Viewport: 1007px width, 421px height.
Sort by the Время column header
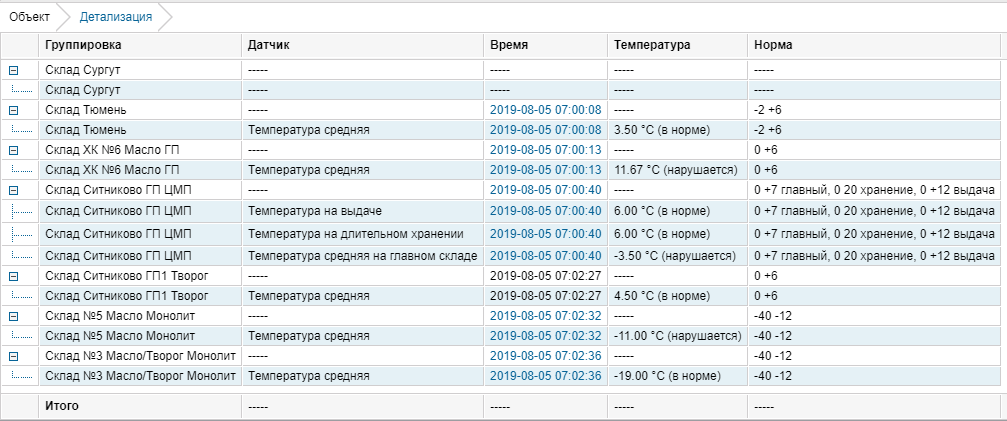[x=509, y=45]
